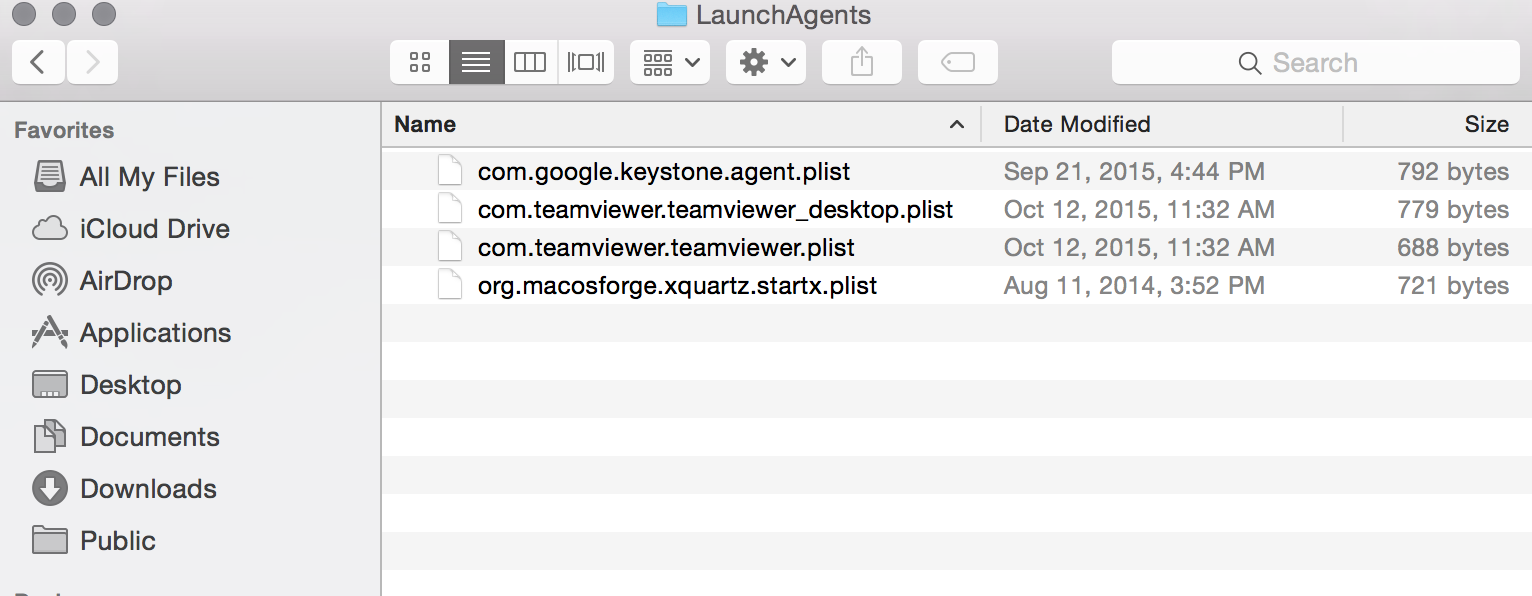This screenshot has height=596, width=1532.
Task: Click the All My Files sidebar icon
Action: click(x=50, y=177)
